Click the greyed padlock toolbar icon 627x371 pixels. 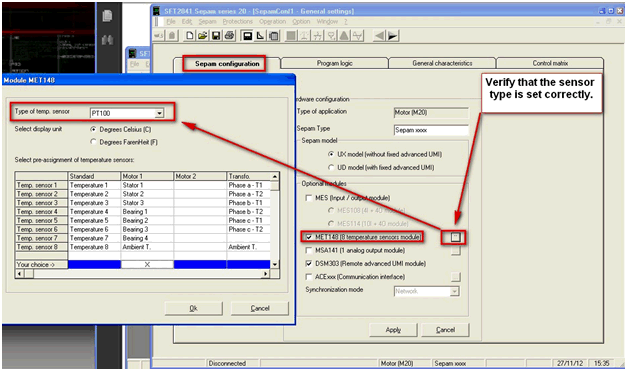(x=172, y=36)
